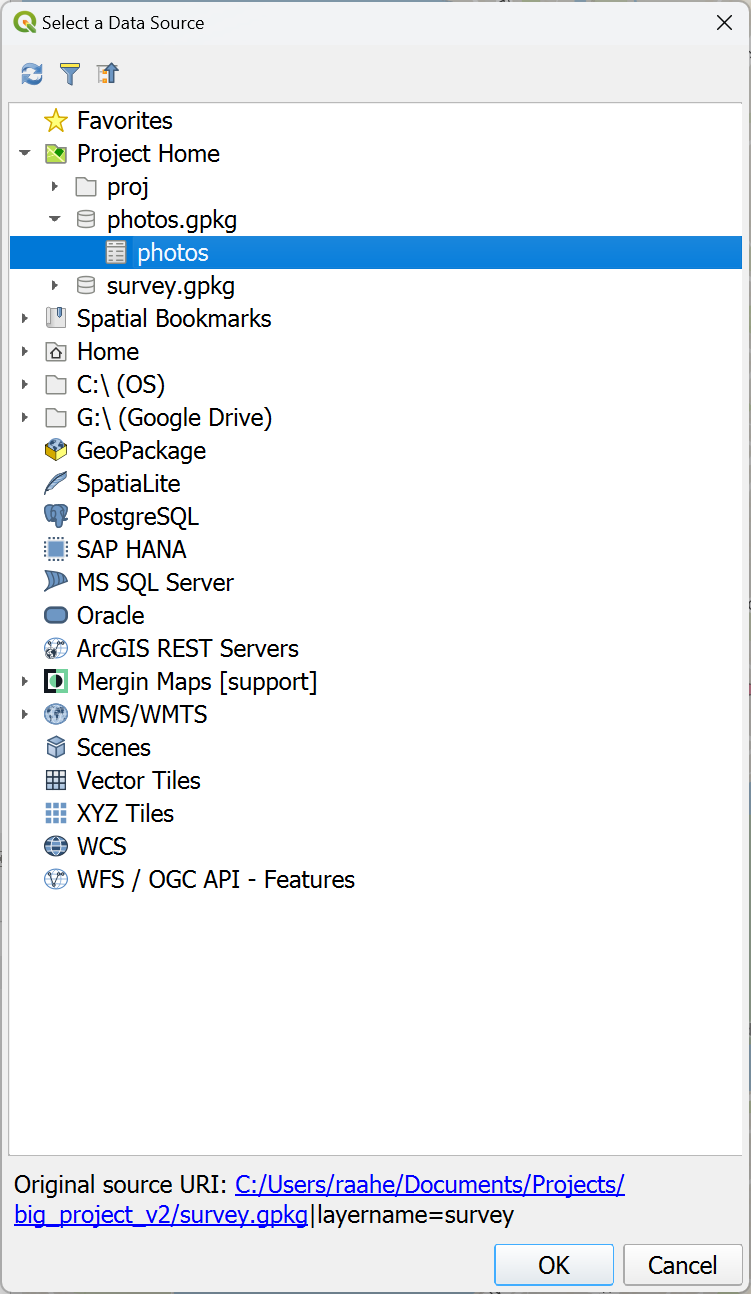Expand the survey.gpkg node
This screenshot has height=1294, width=751.
click(55, 286)
